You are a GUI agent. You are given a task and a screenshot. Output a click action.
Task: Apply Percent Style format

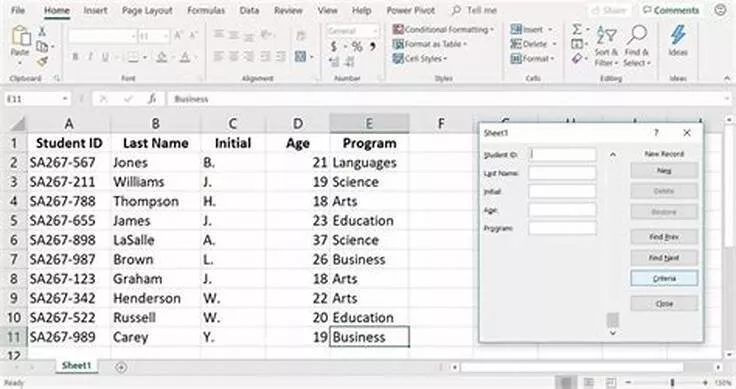pyautogui.click(x=357, y=46)
